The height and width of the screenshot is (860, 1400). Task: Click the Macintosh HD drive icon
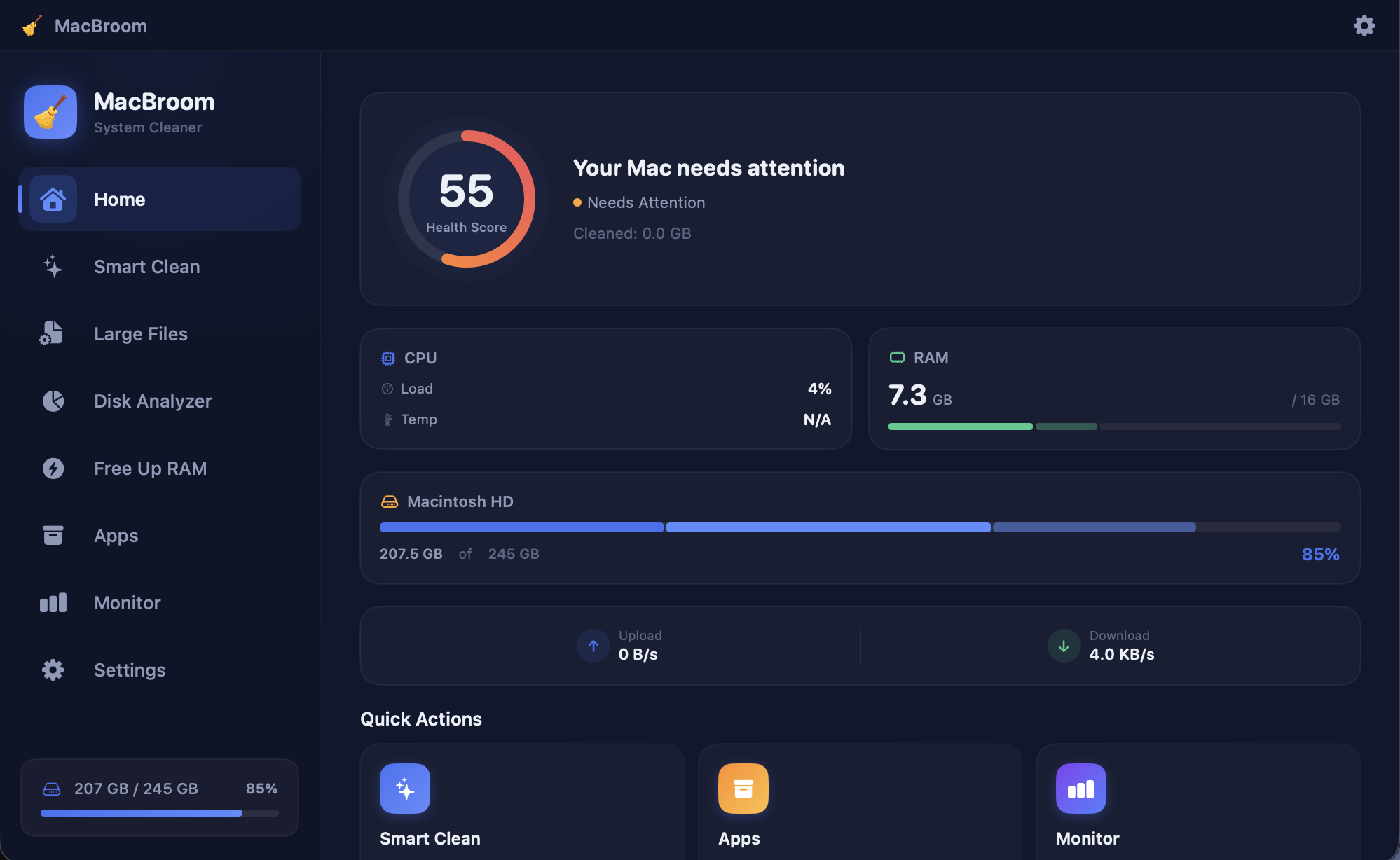click(x=390, y=501)
